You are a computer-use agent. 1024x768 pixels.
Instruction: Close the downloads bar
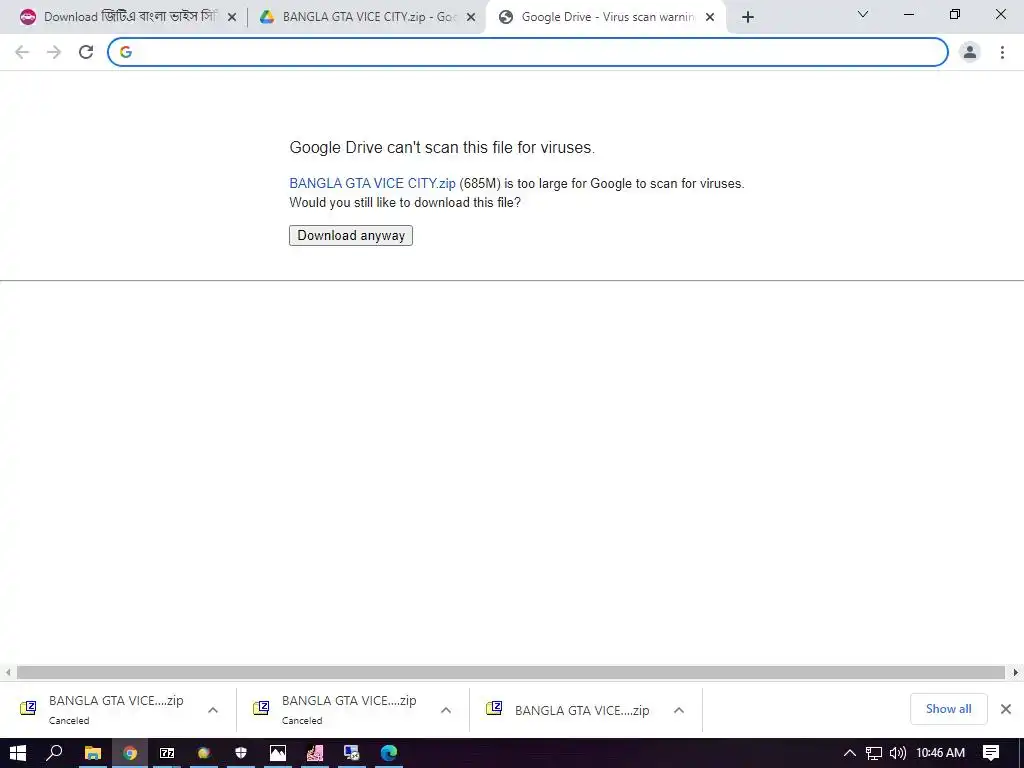pyautogui.click(x=1006, y=709)
